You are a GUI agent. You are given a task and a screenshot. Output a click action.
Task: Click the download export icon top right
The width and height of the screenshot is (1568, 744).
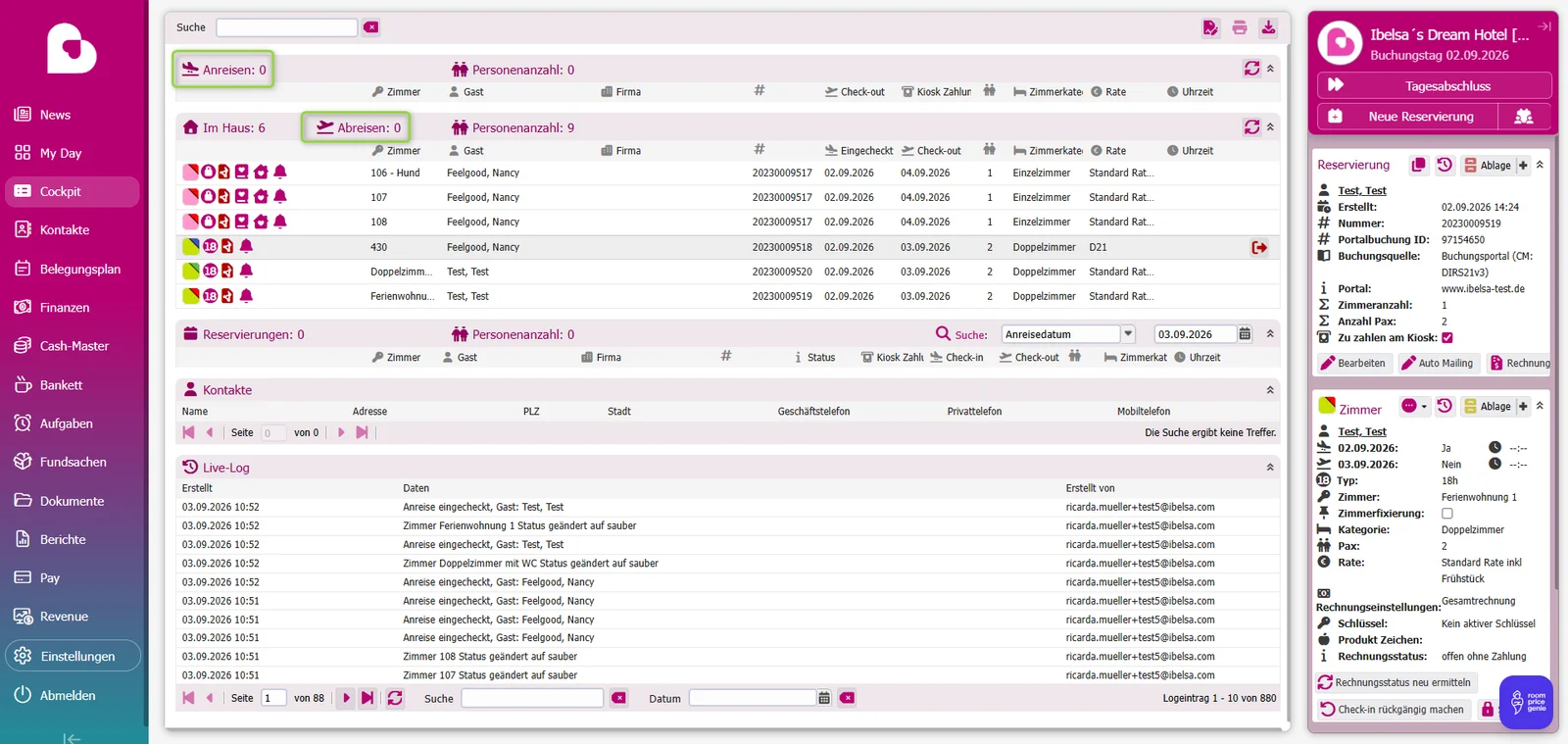click(1268, 27)
